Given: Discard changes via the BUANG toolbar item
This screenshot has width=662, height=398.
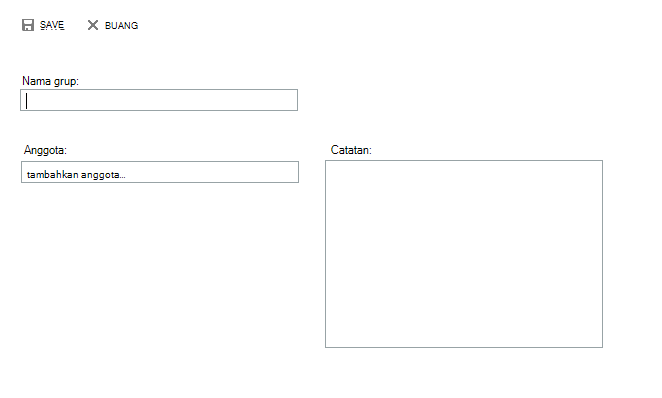Looking at the screenshot, I should point(113,25).
